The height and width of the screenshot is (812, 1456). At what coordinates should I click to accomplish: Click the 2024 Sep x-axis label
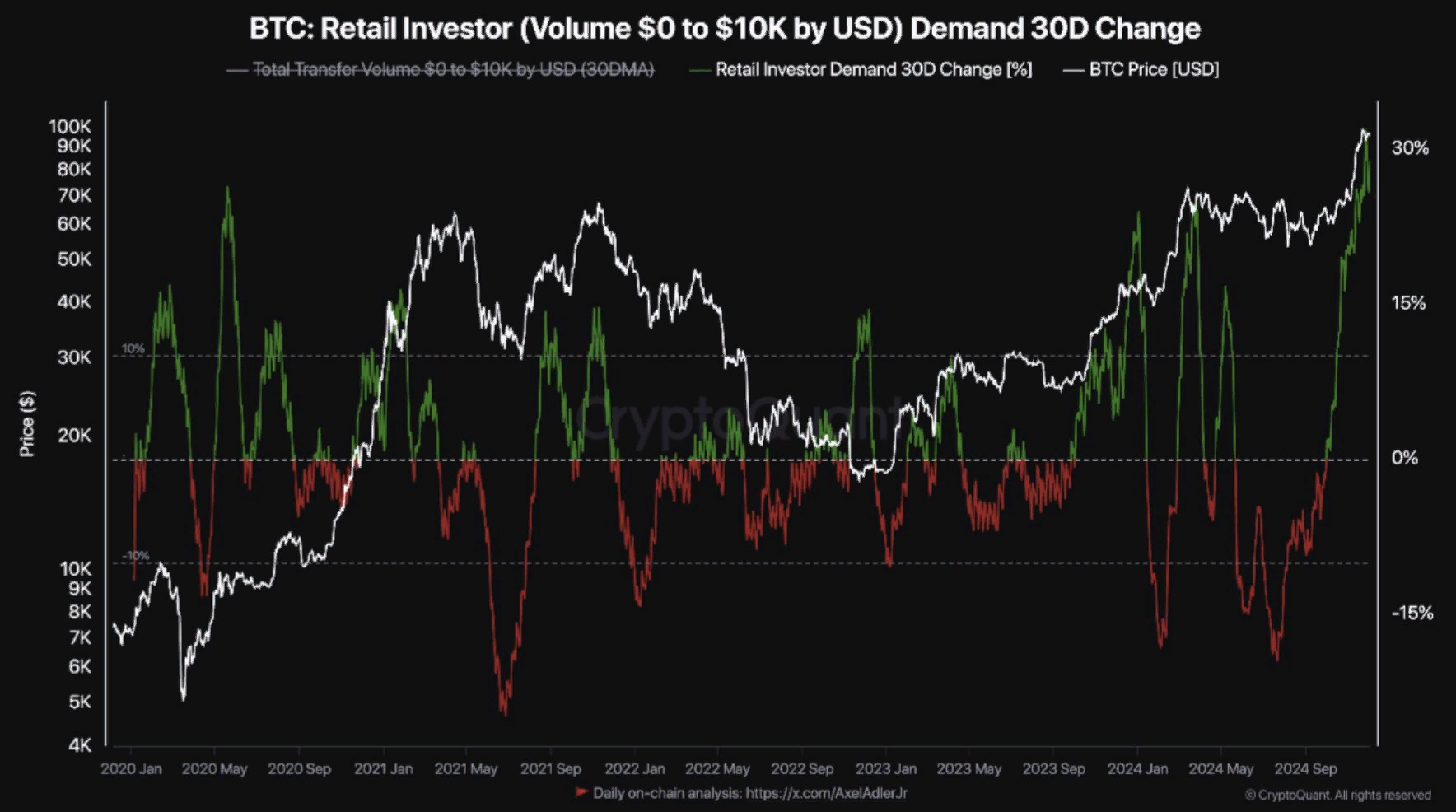click(1305, 768)
